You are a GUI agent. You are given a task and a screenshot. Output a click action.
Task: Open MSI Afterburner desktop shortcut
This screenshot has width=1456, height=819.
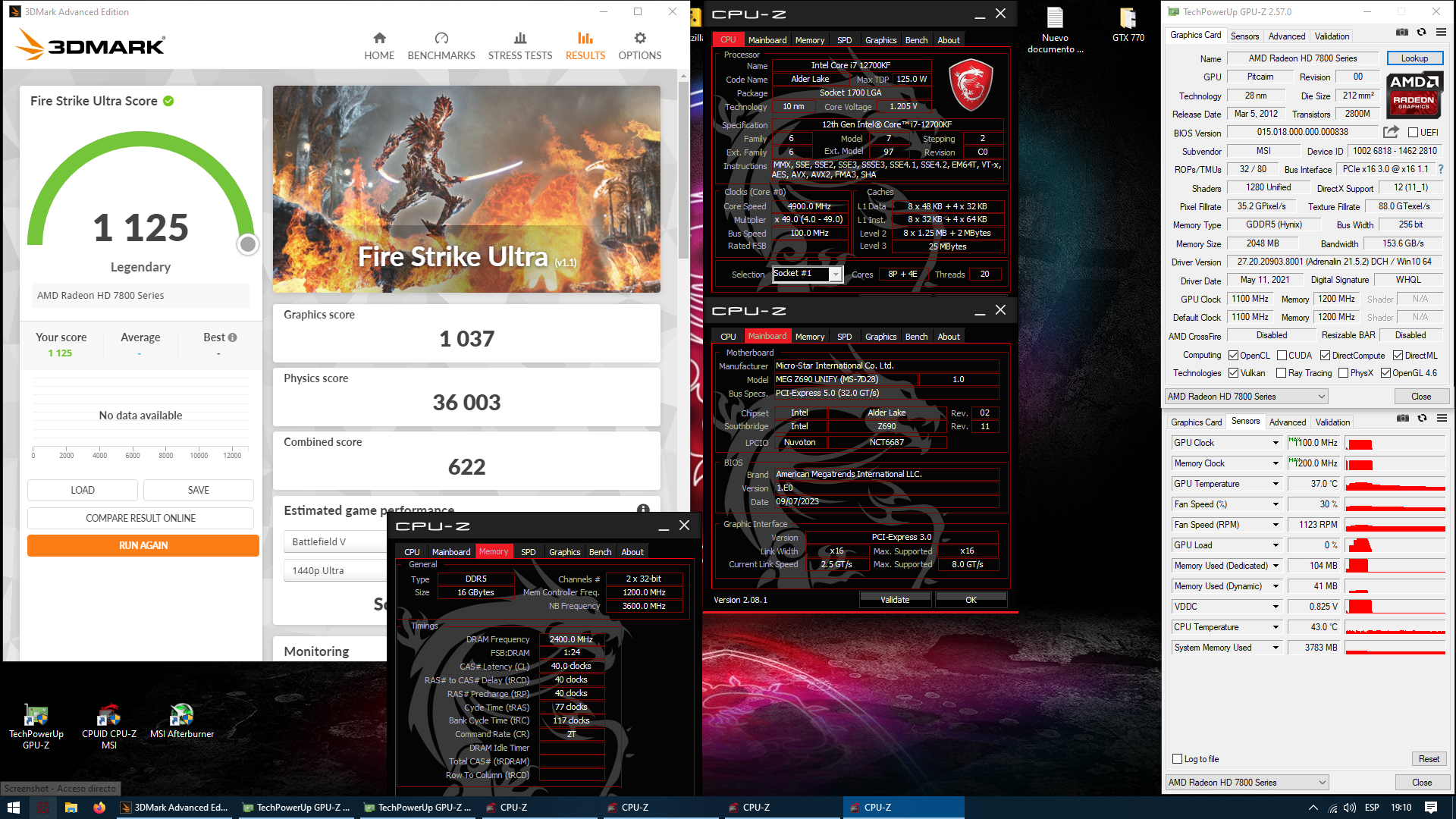point(182,721)
